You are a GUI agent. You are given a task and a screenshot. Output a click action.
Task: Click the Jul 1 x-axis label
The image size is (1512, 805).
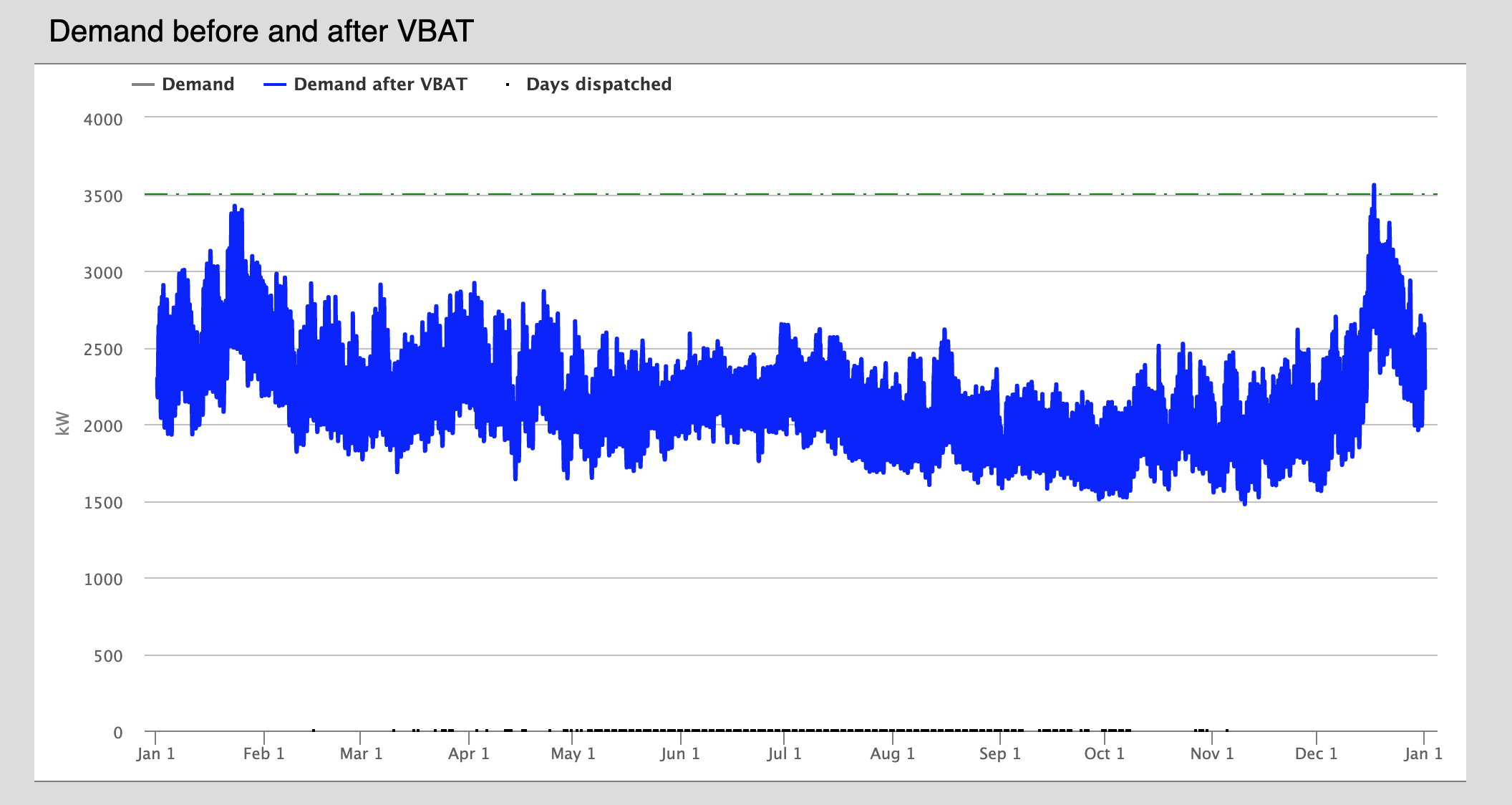(x=783, y=753)
